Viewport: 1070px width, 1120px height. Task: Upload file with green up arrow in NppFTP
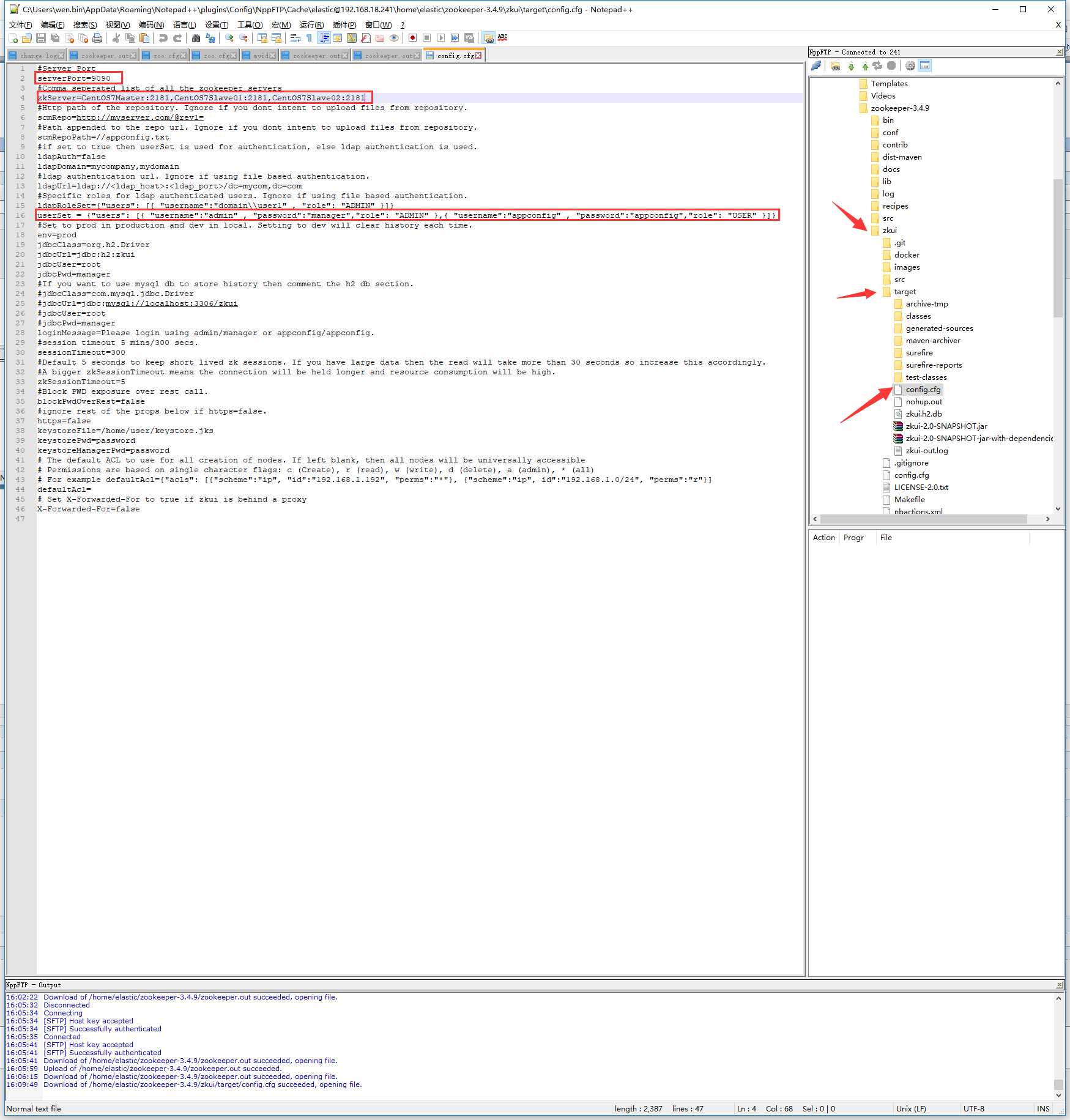click(x=865, y=66)
